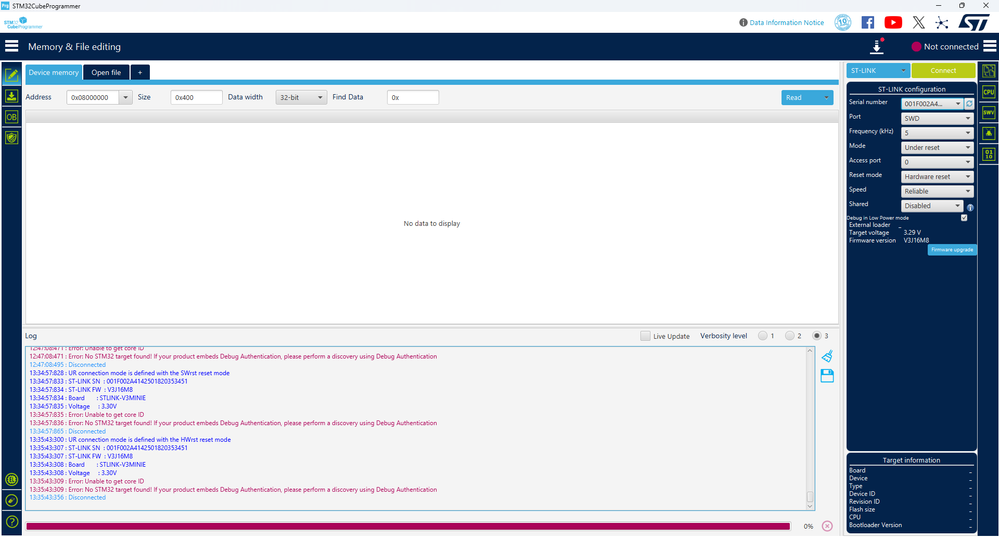Switch to the Device memory tab
The image size is (999, 537).
click(54, 73)
